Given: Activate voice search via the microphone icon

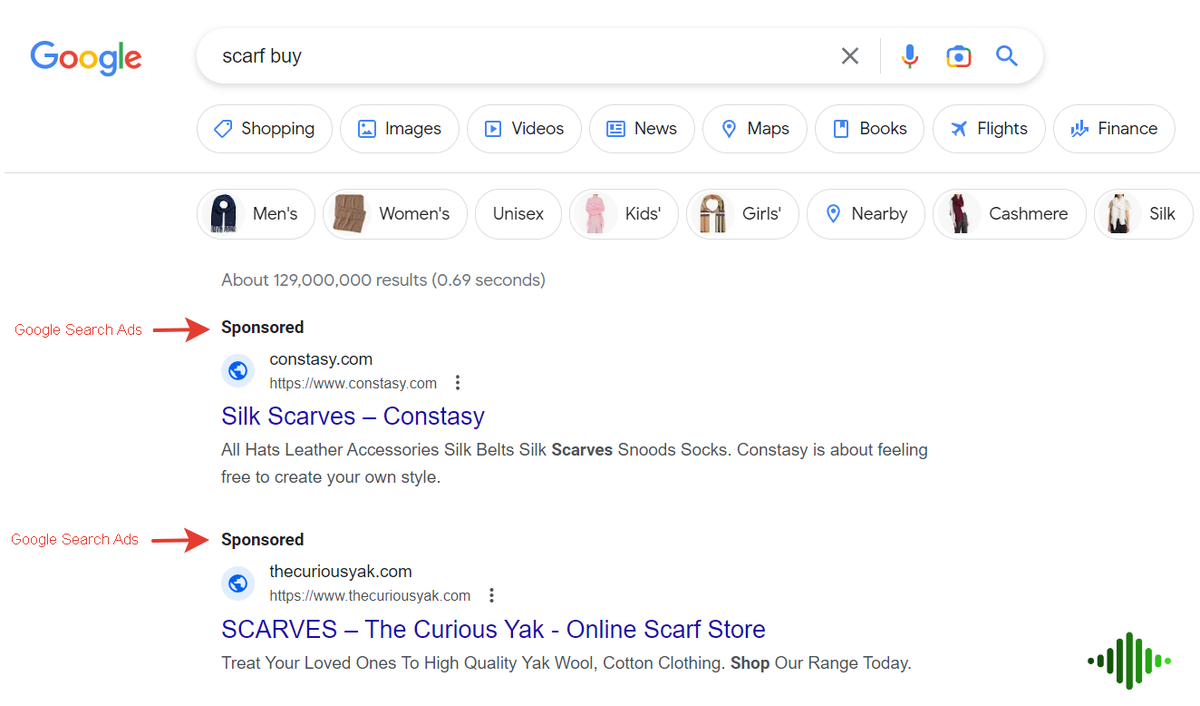Looking at the screenshot, I should click(x=909, y=56).
